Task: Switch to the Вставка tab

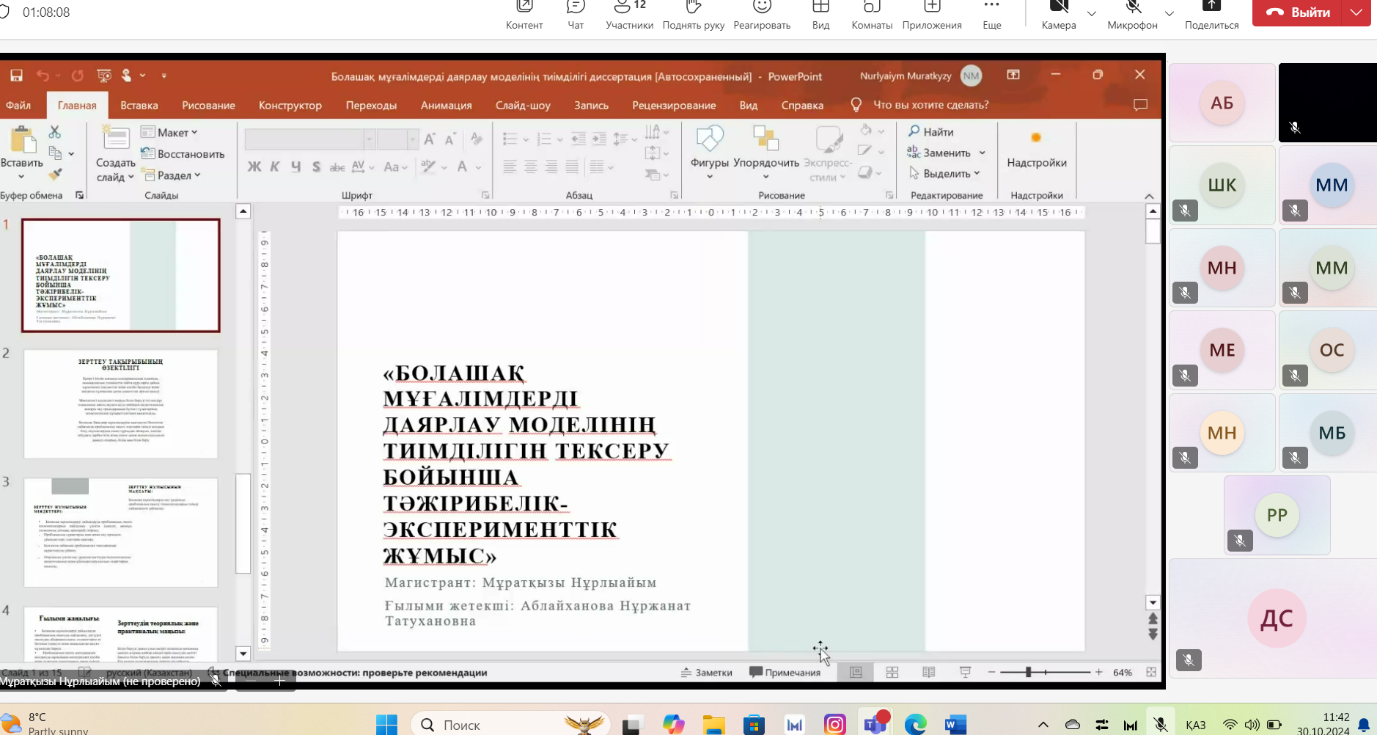Action: [139, 105]
